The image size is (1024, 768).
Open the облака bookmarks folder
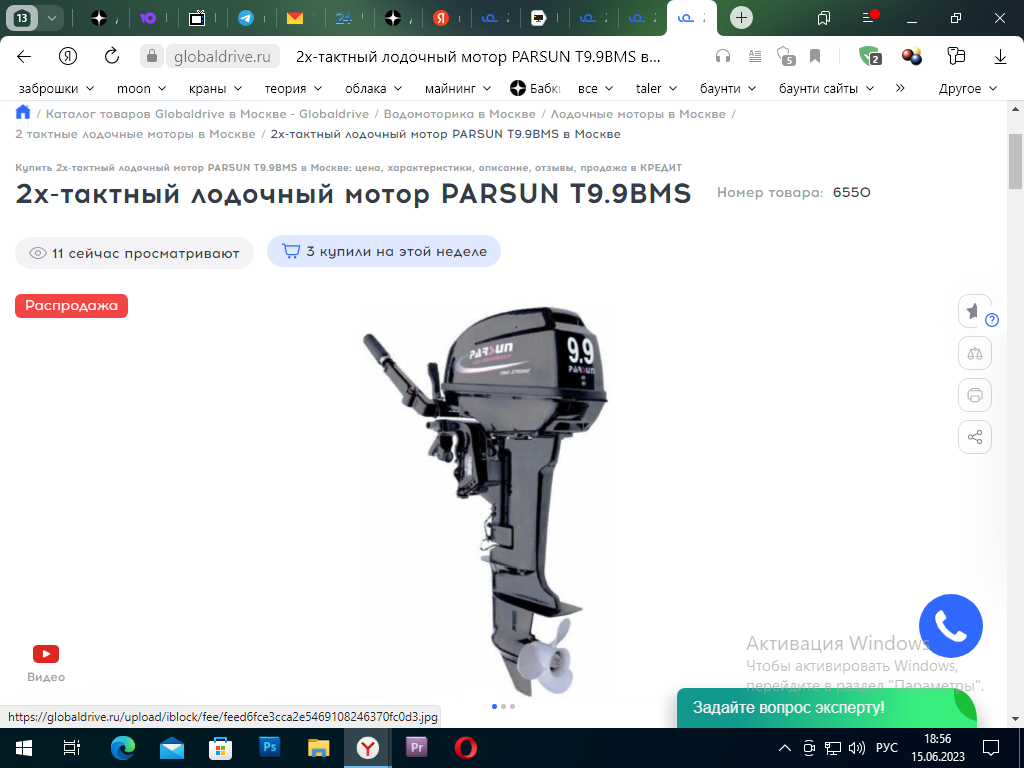coord(373,88)
